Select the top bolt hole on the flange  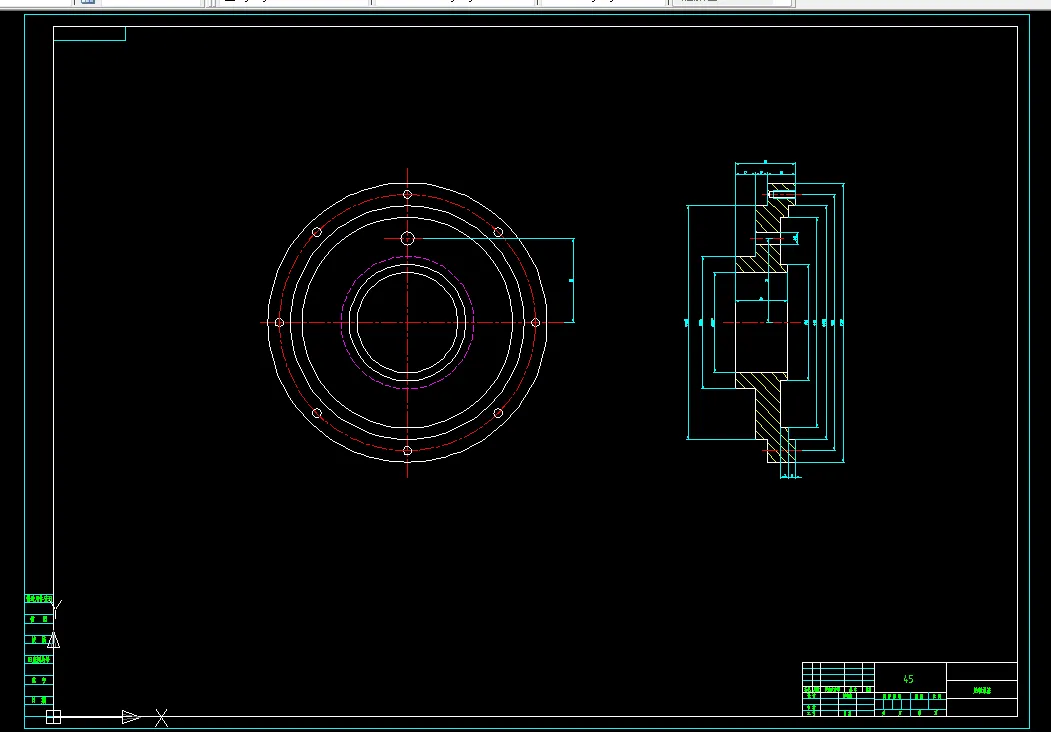407,194
